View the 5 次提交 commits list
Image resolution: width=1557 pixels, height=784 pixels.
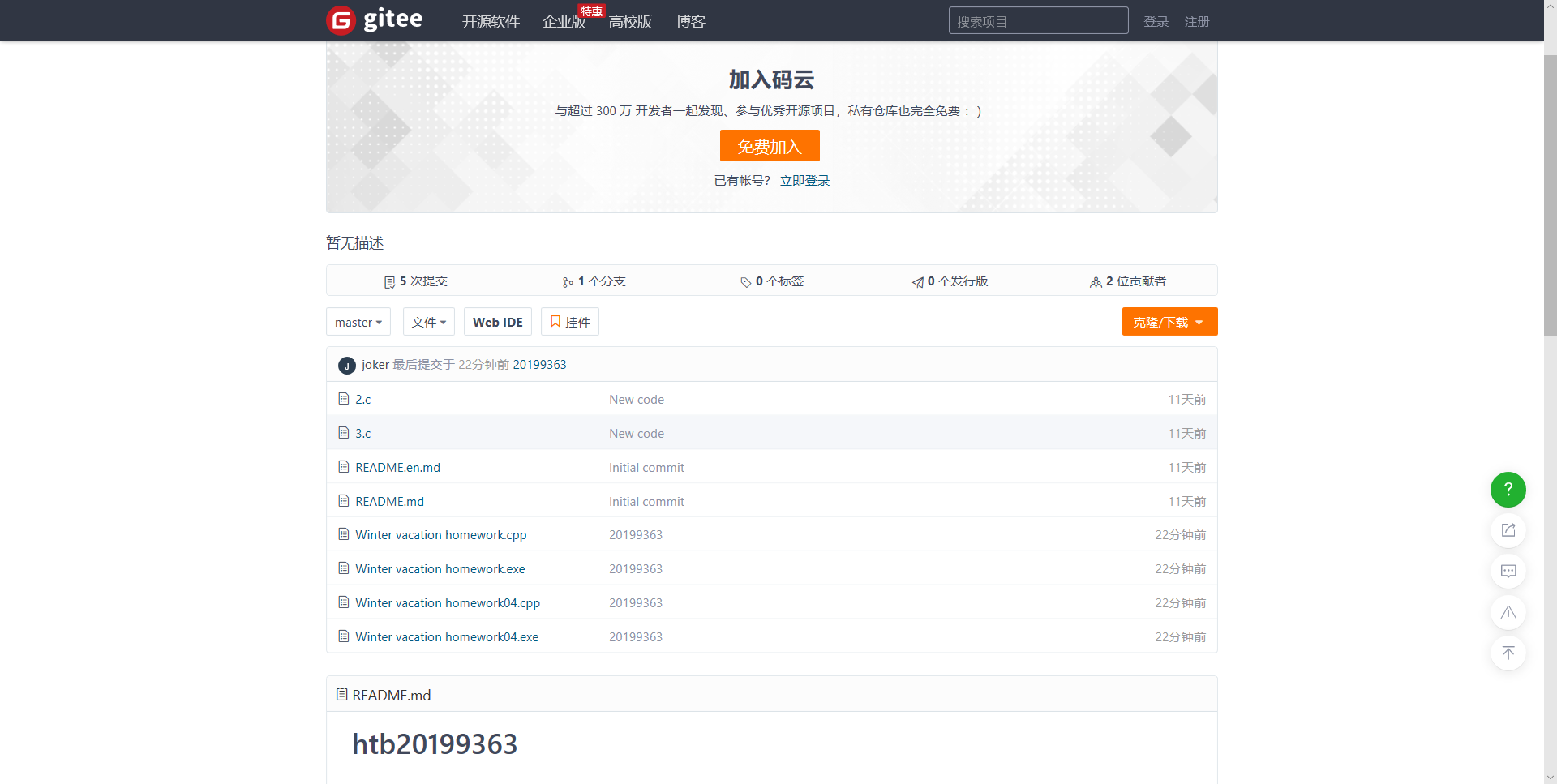(x=415, y=281)
